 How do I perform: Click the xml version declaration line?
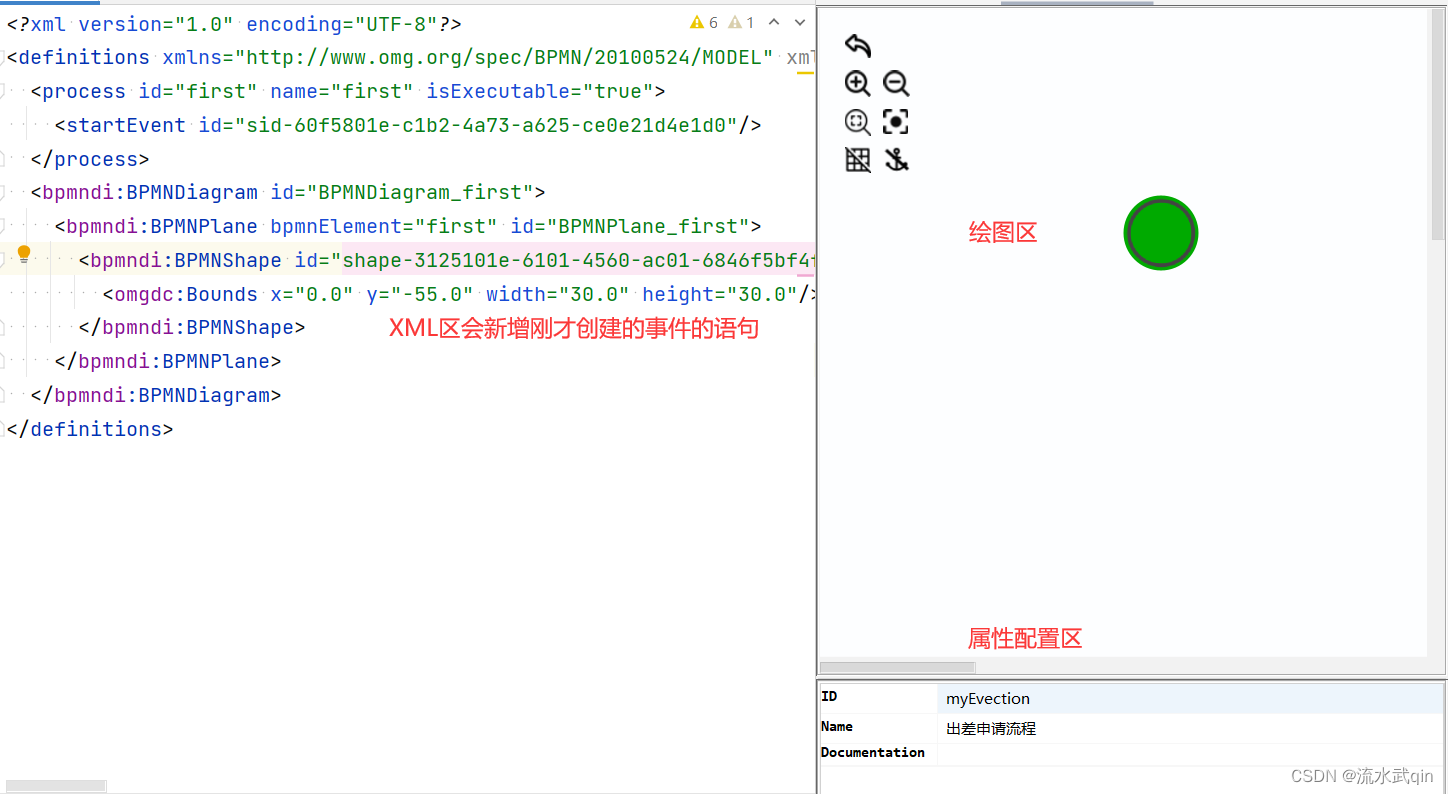[234, 24]
